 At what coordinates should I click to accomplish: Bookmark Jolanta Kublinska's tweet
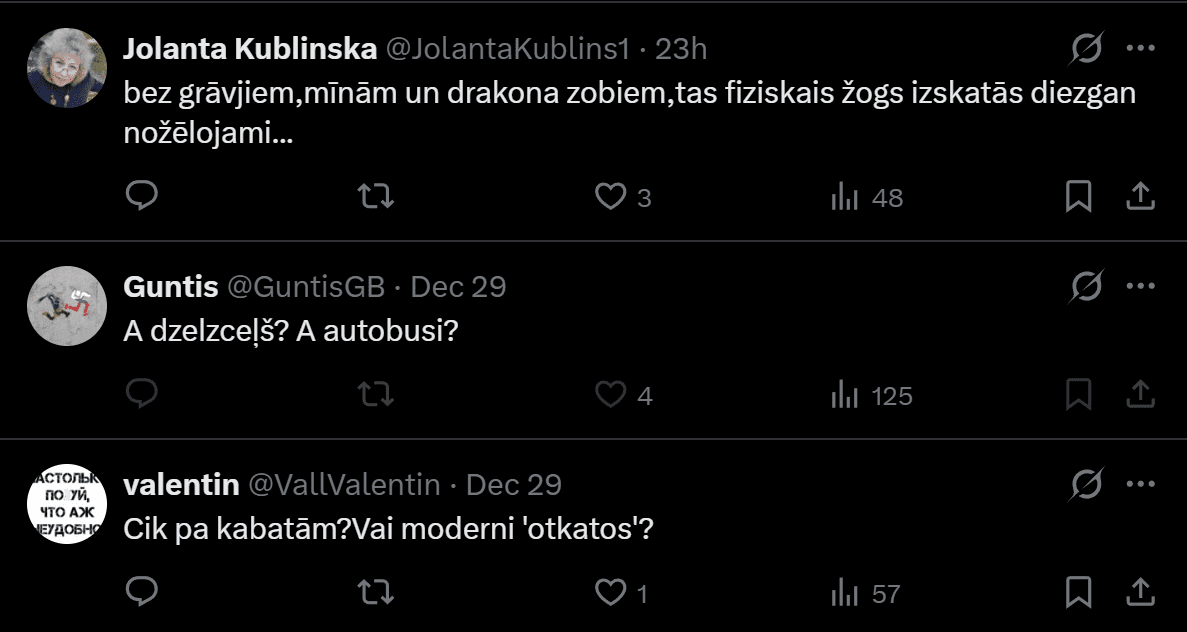click(x=1078, y=196)
